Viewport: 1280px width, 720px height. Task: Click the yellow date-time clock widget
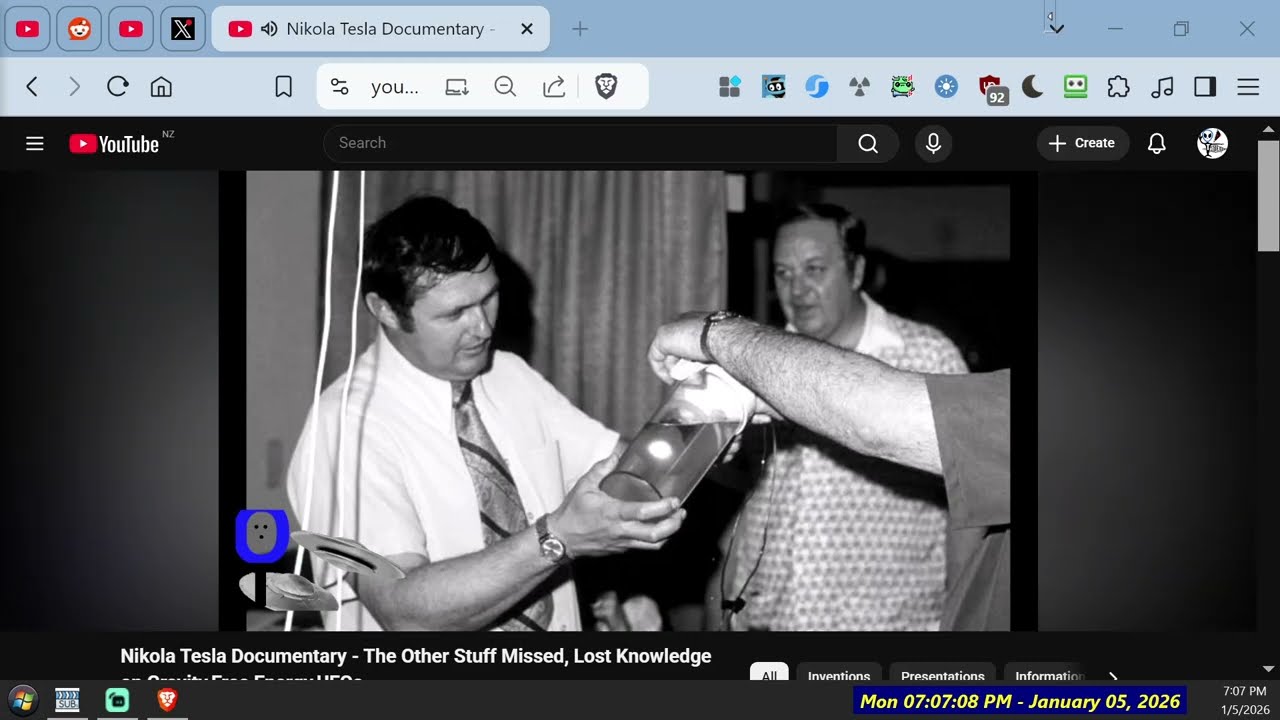[x=1020, y=701]
